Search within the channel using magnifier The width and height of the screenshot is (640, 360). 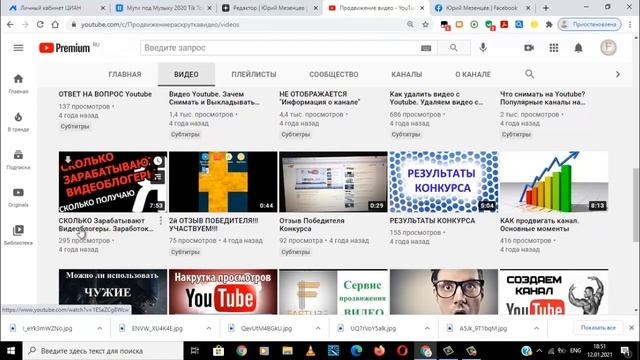point(529,74)
